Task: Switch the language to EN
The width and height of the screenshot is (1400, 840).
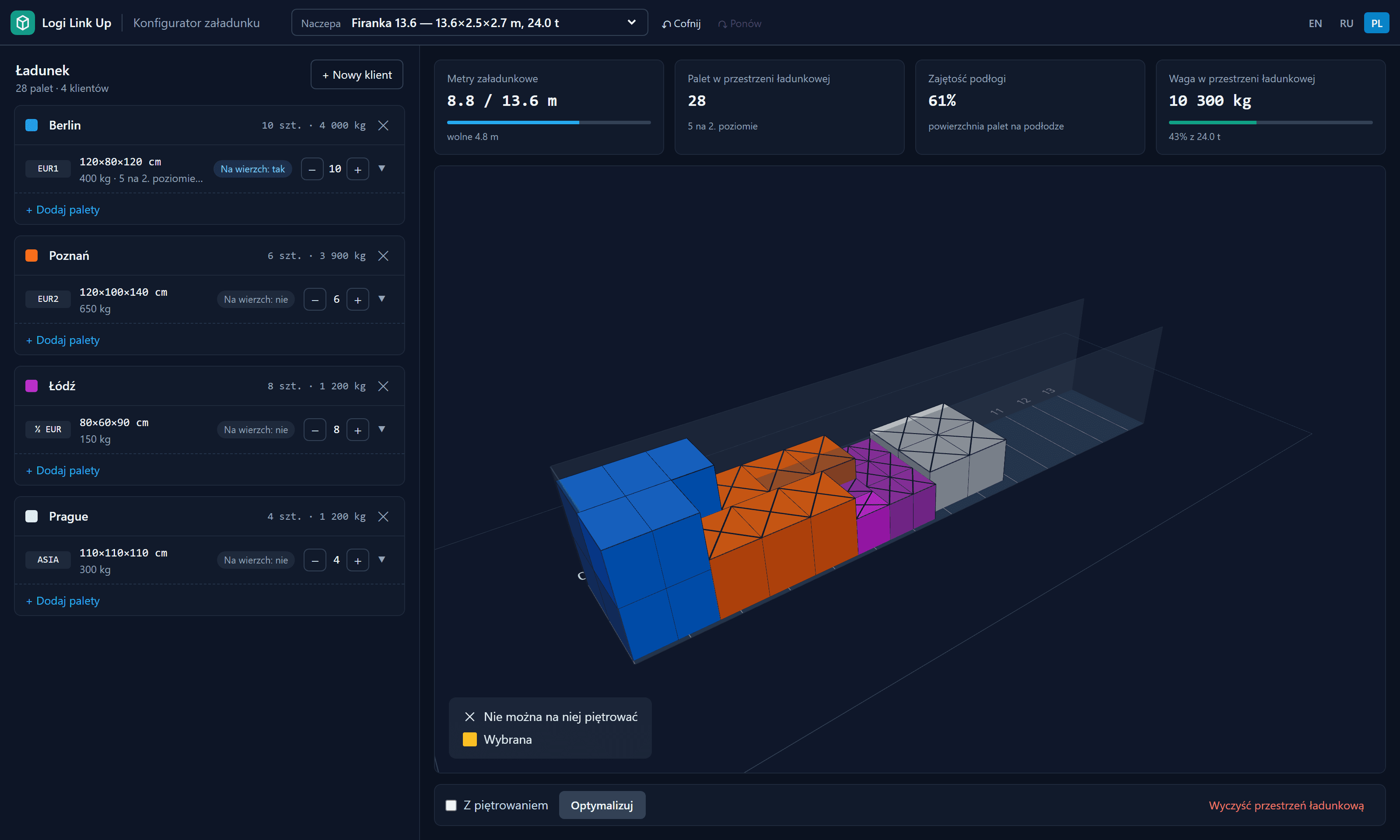Action: click(x=1315, y=23)
